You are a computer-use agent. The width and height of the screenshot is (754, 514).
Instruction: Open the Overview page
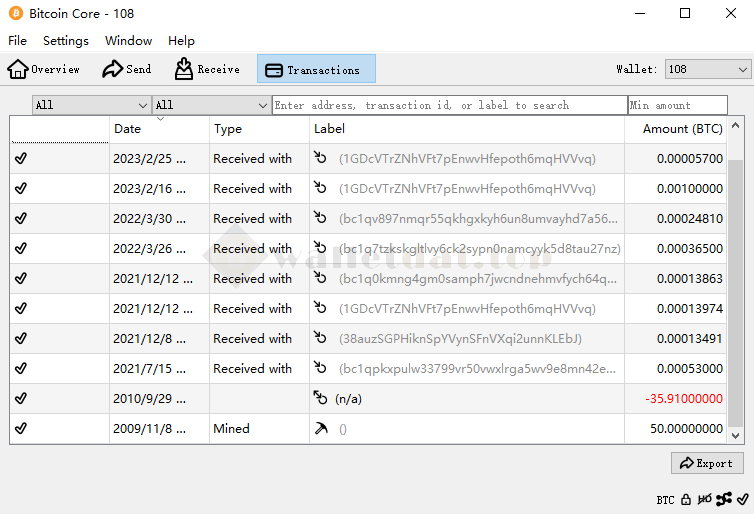tap(44, 69)
